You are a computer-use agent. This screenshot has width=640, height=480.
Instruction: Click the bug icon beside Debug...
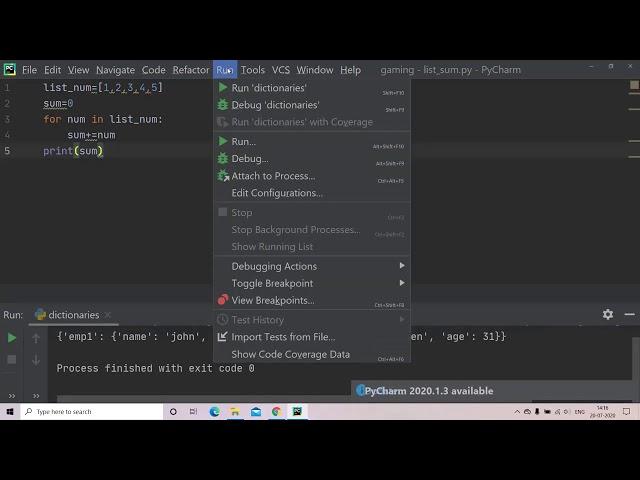223,158
